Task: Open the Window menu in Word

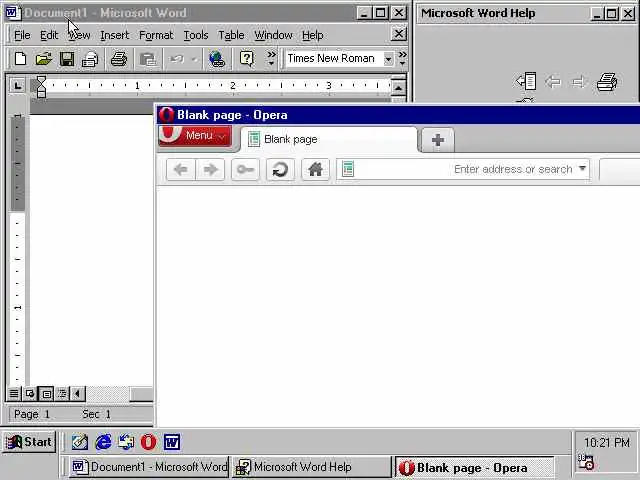Action: pos(273,36)
